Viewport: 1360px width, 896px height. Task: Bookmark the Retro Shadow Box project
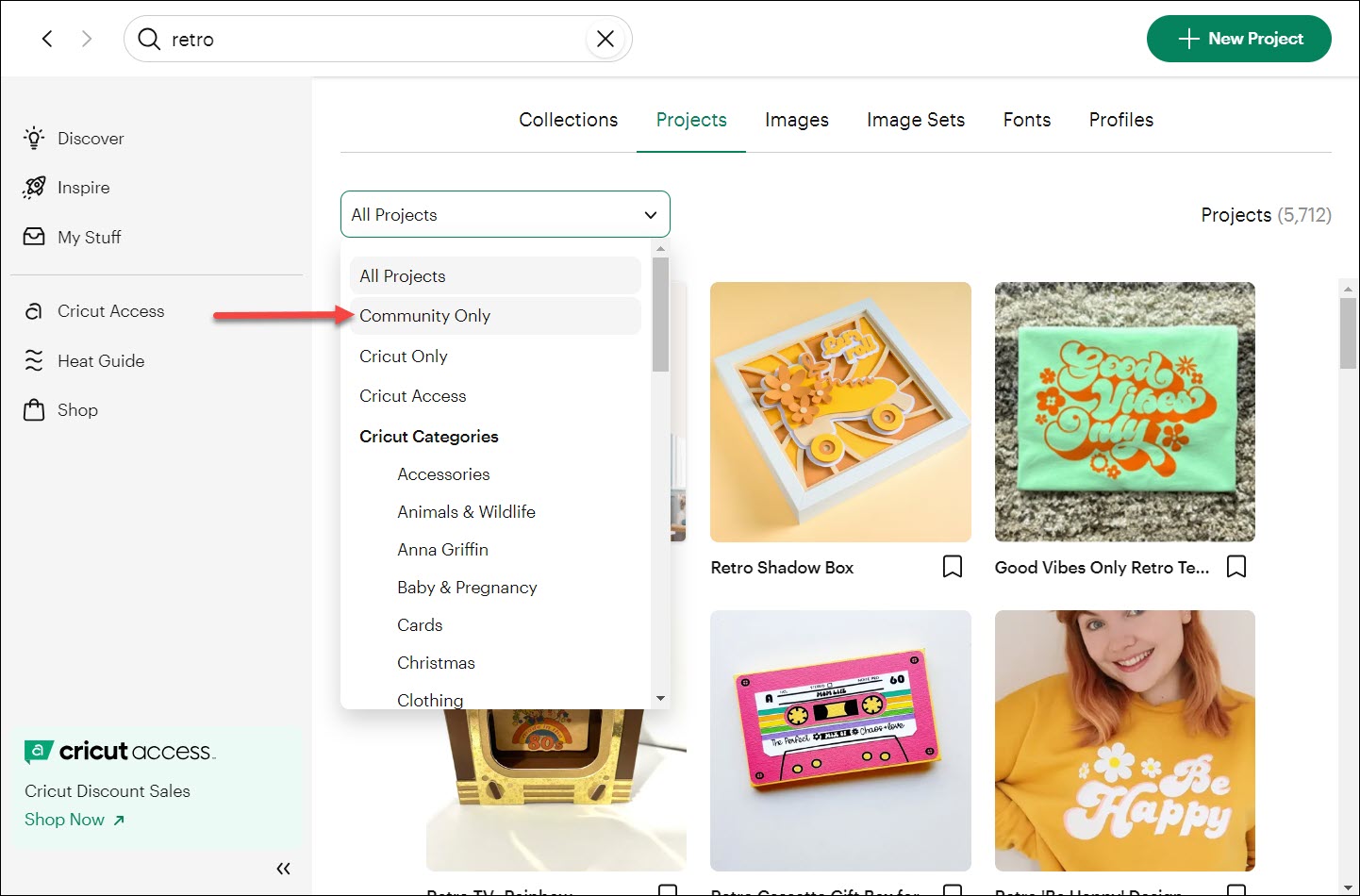click(953, 567)
